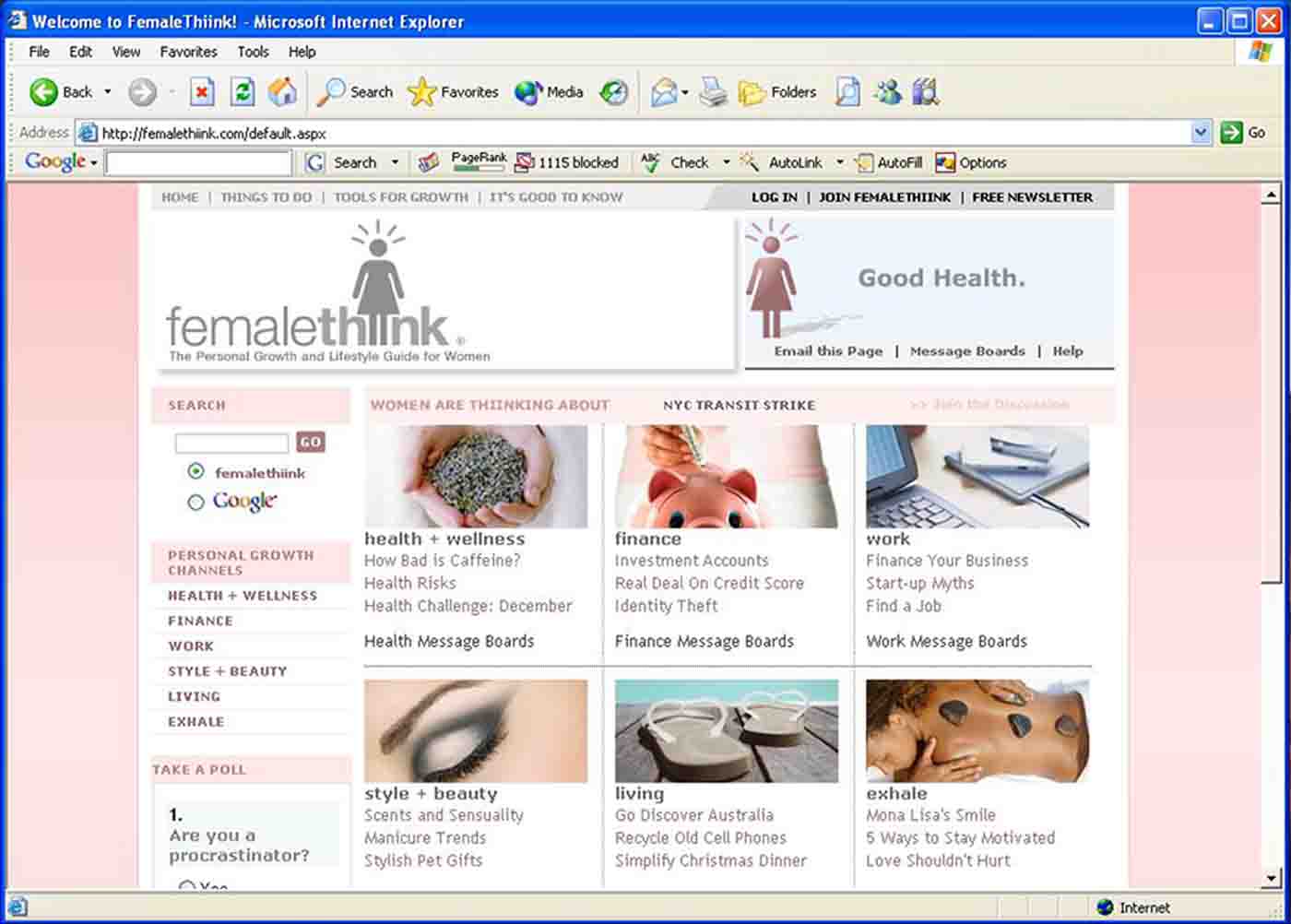Click the Email this Page link

pyautogui.click(x=828, y=351)
